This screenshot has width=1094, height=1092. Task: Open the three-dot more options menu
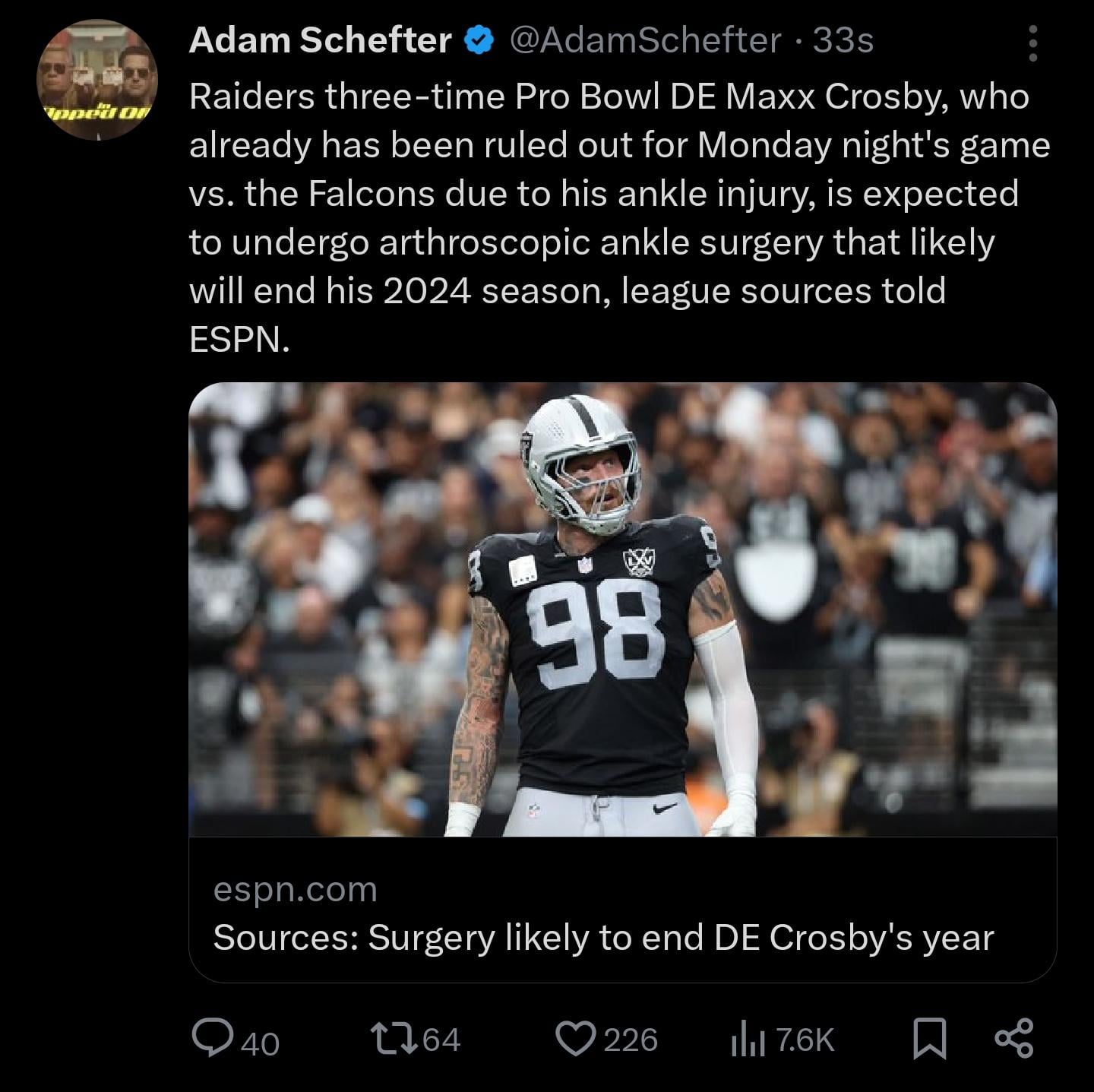click(1032, 43)
